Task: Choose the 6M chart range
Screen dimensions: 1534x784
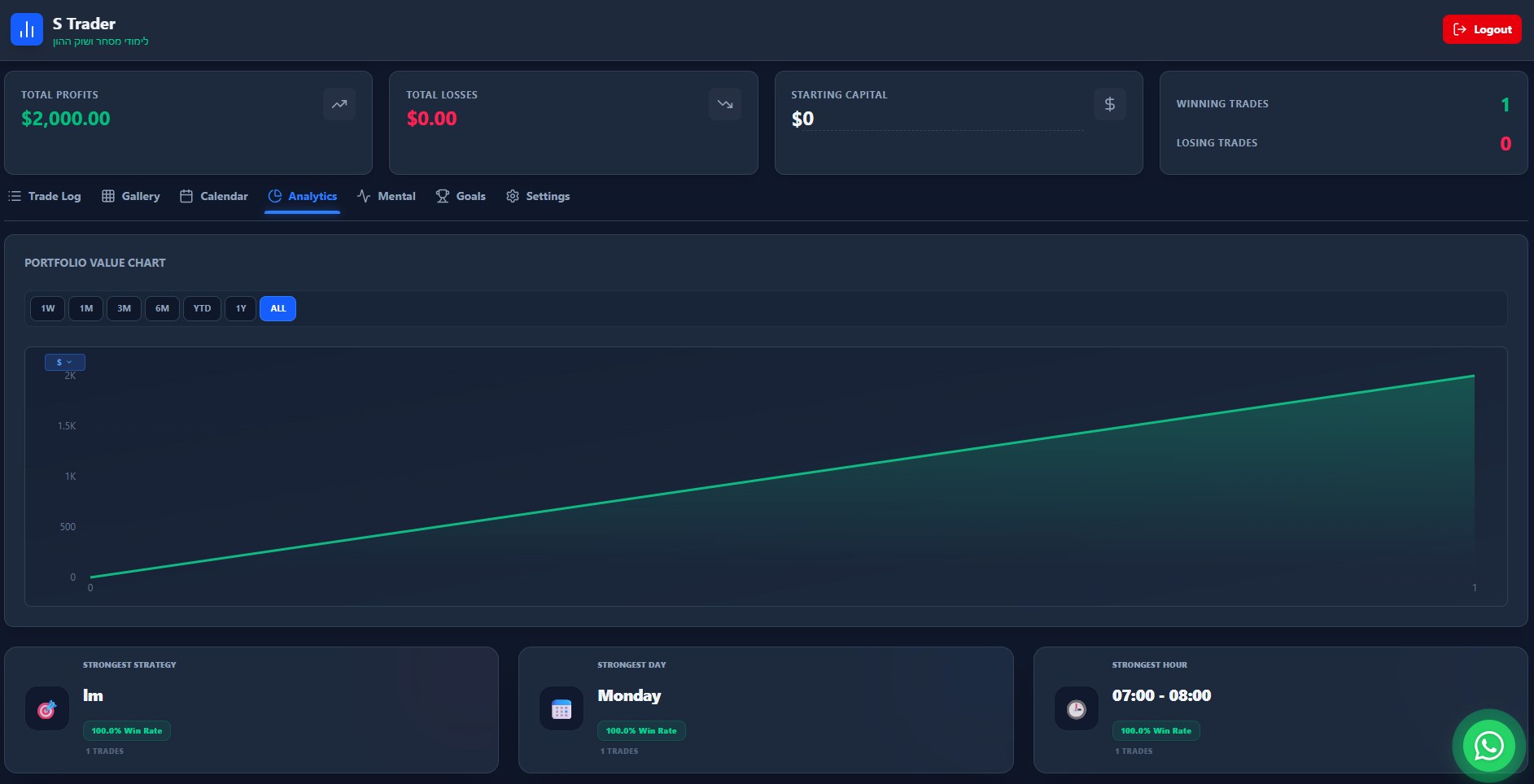Action: (163, 308)
